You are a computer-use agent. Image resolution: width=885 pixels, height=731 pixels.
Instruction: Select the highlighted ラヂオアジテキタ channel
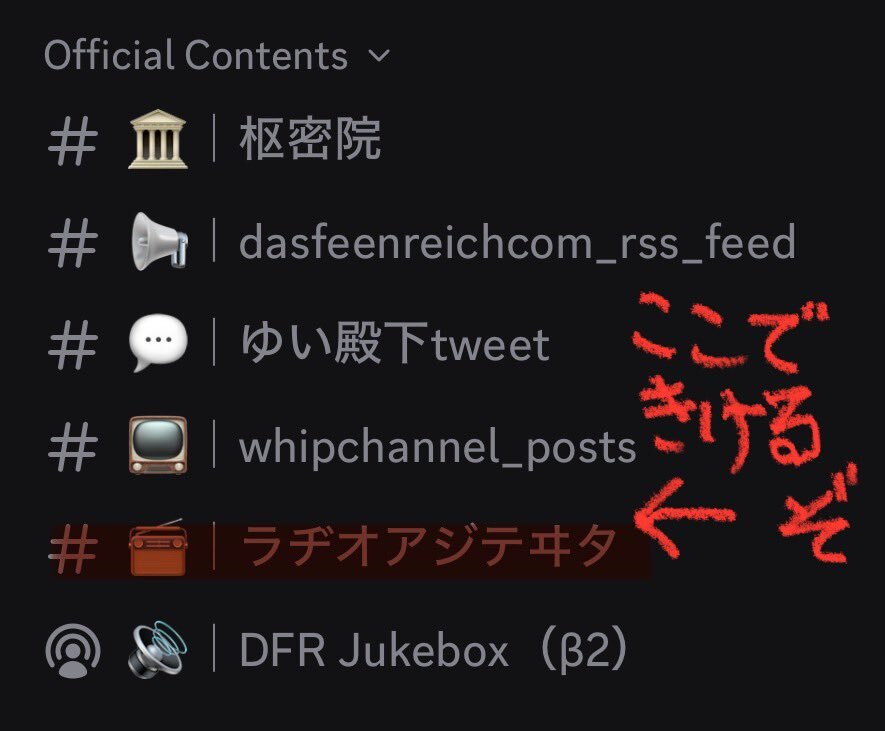click(350, 549)
